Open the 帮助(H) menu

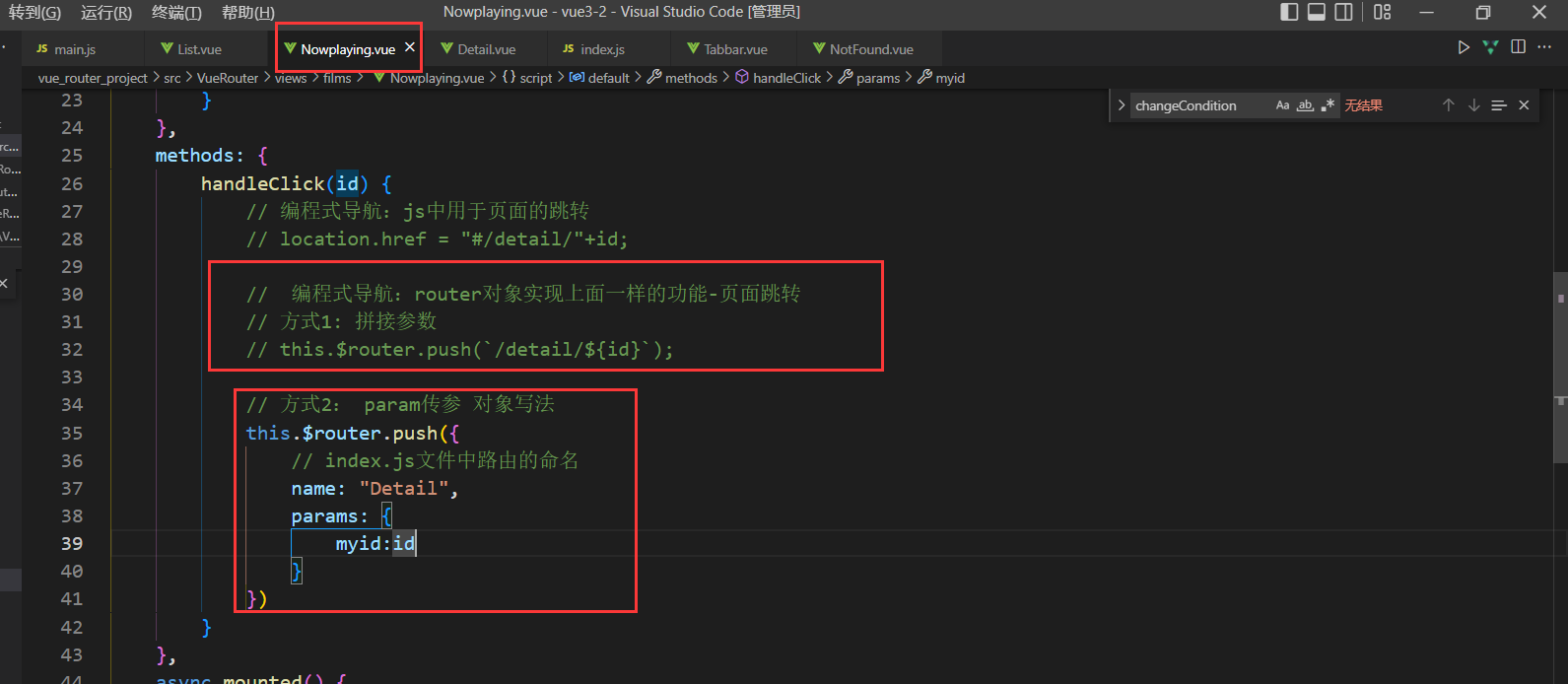pyautogui.click(x=248, y=12)
